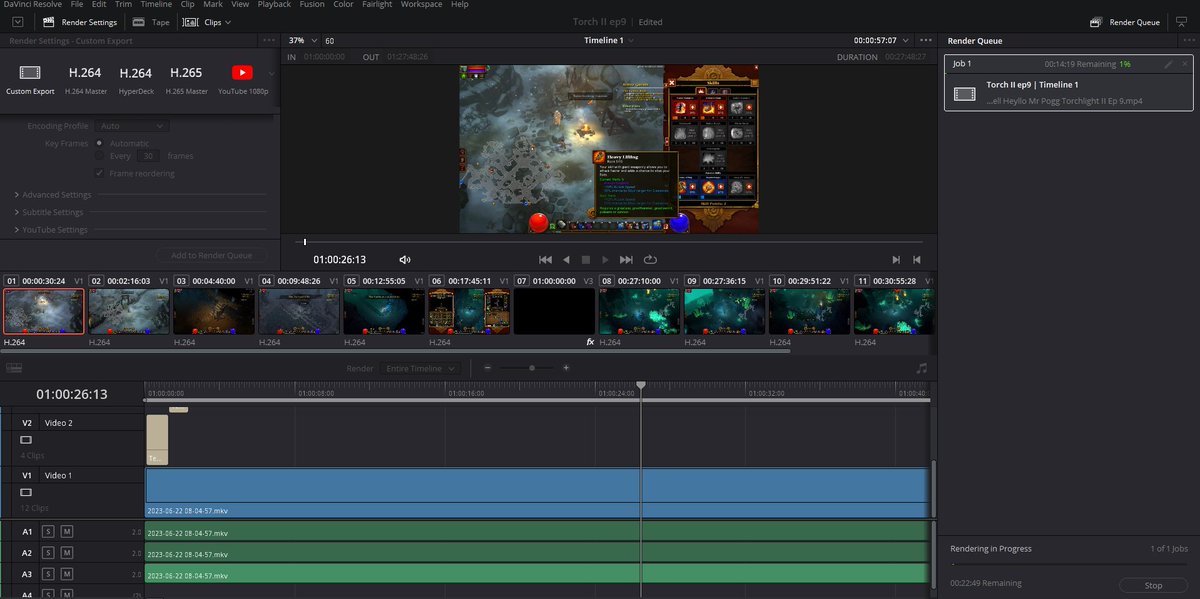Open the Encoding Profile dropdown
Image resolution: width=1200 pixels, height=599 pixels.
132,126
